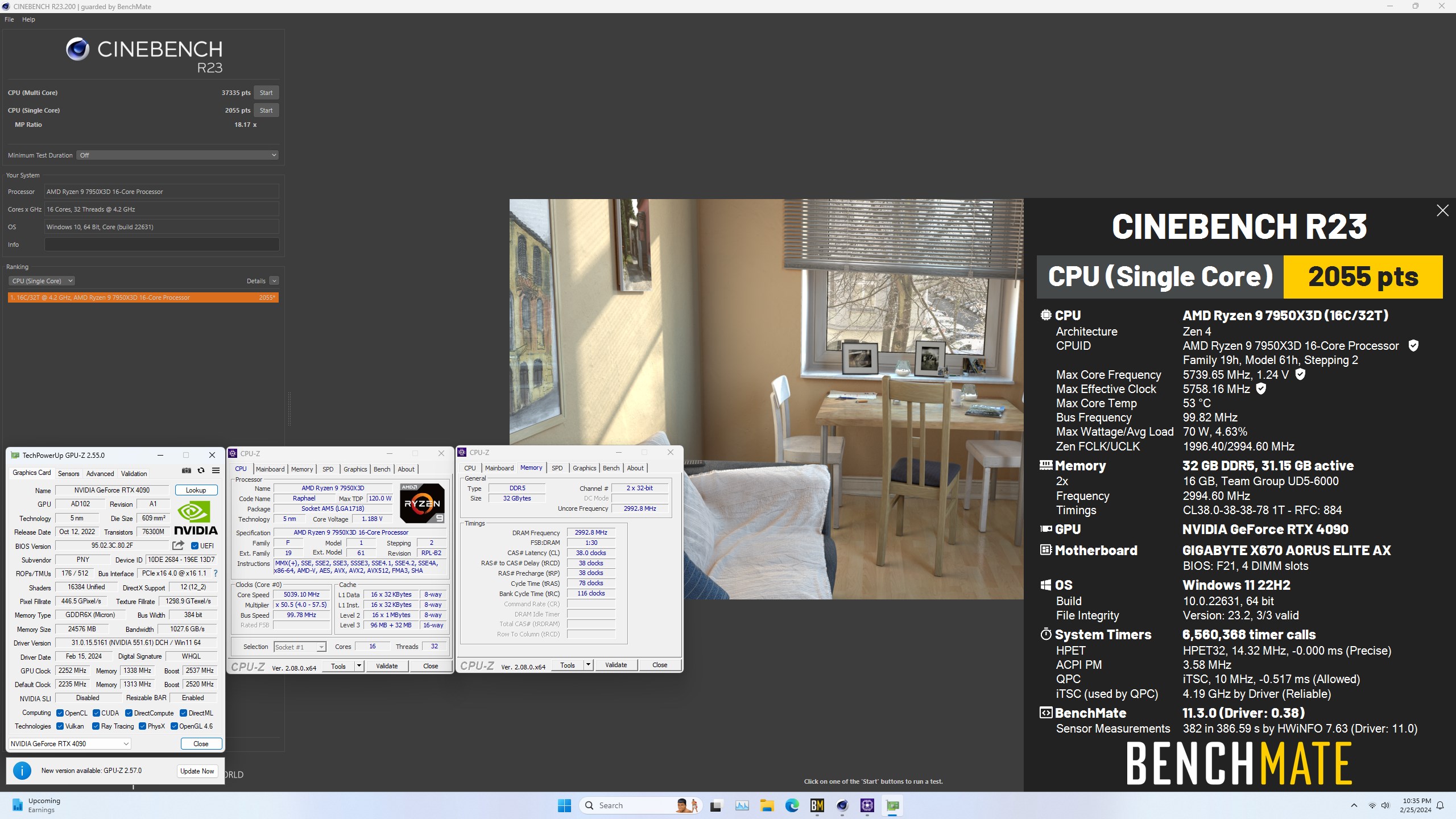
Task: Toggle the DirectML checkbox
Action: pos(183,713)
